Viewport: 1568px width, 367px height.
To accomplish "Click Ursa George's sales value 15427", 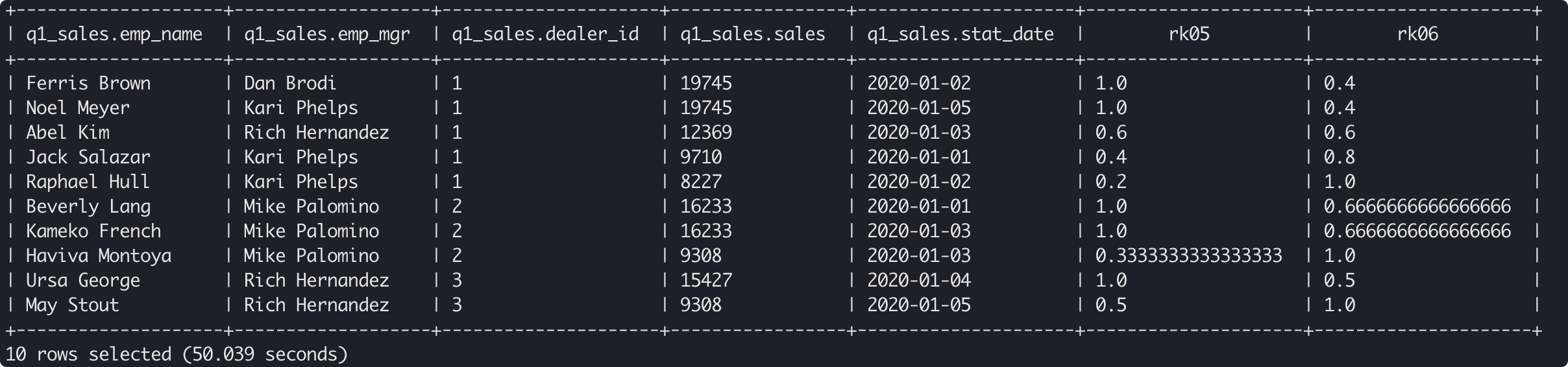I will click(x=706, y=280).
